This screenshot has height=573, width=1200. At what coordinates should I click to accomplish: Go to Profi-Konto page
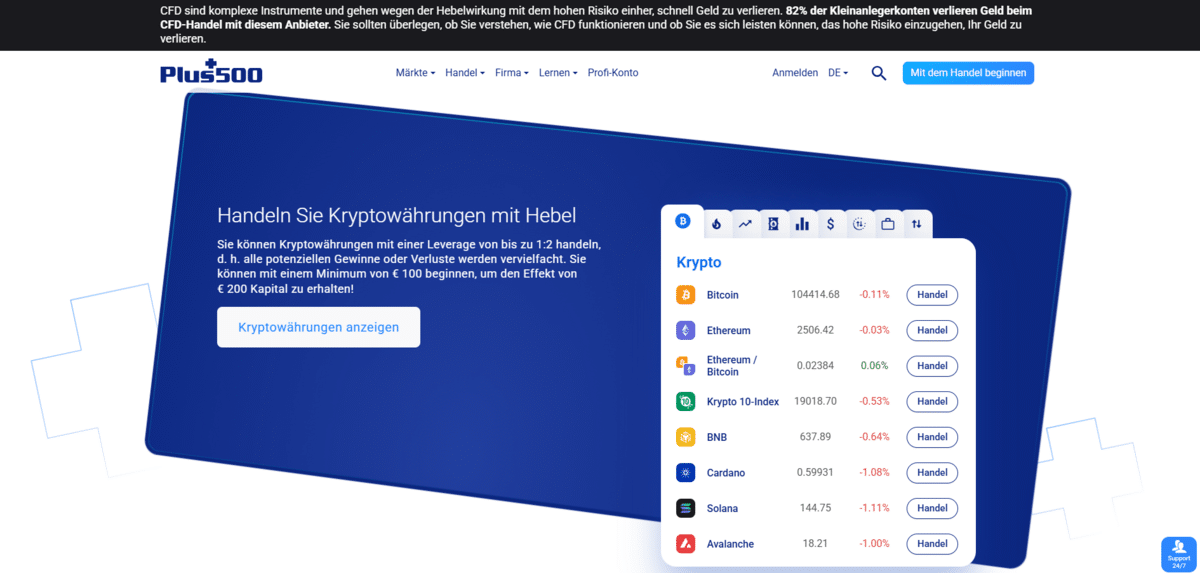613,73
